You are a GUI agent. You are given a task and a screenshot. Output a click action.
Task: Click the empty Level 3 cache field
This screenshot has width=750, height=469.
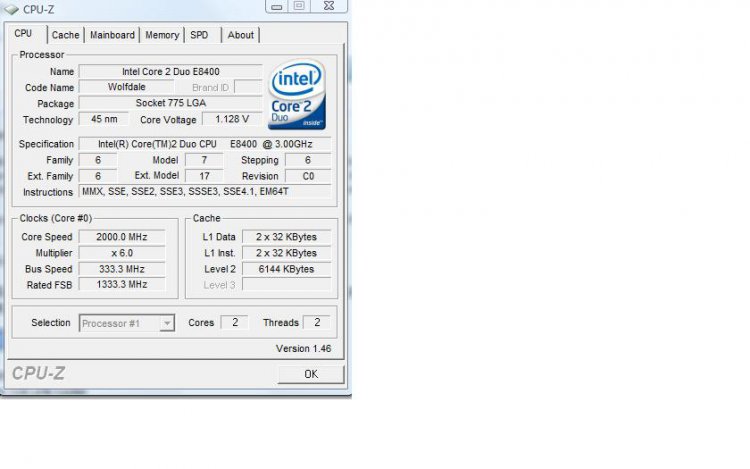pyautogui.click(x=287, y=284)
